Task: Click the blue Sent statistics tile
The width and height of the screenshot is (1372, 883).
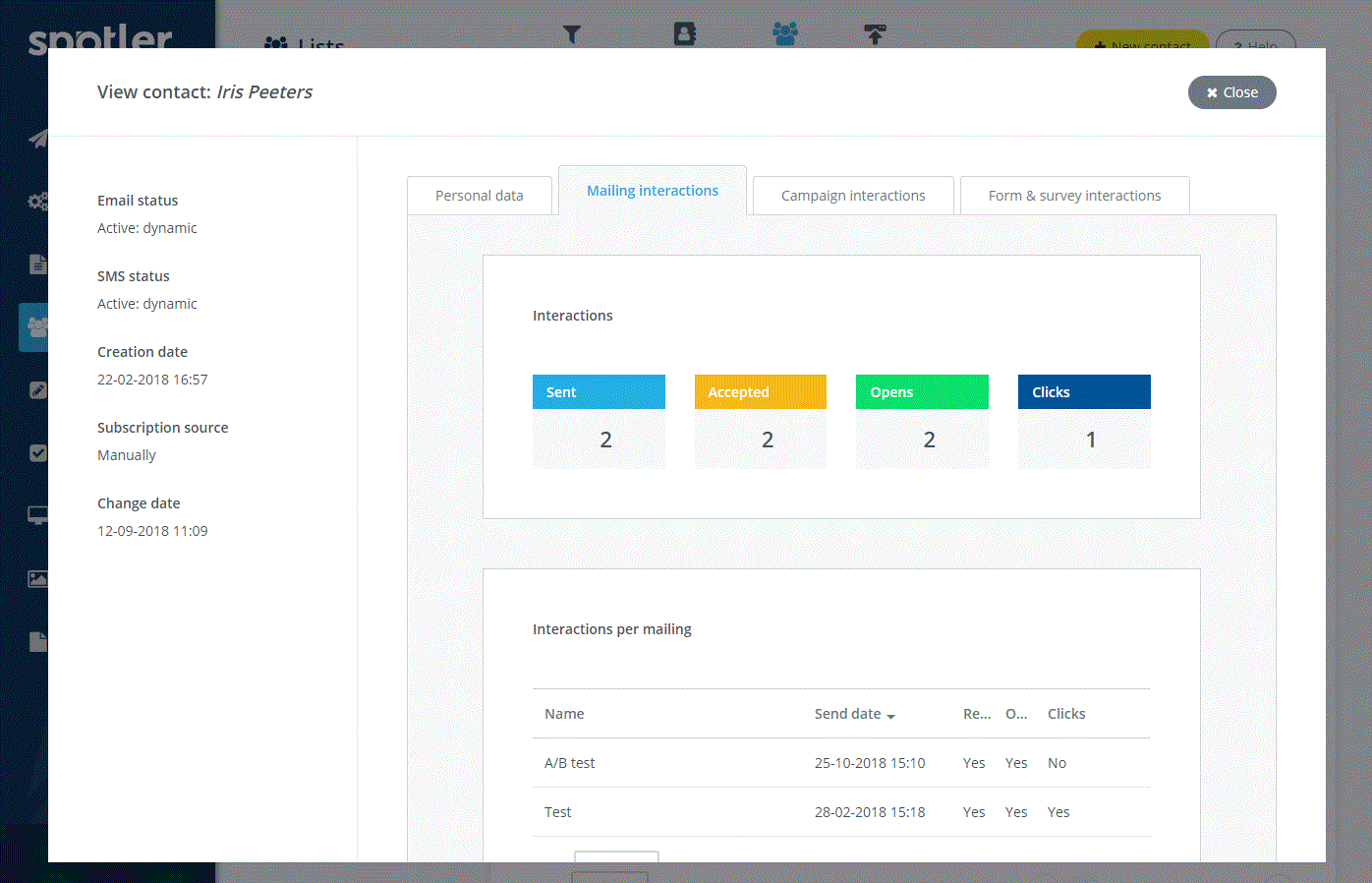Action: [599, 421]
